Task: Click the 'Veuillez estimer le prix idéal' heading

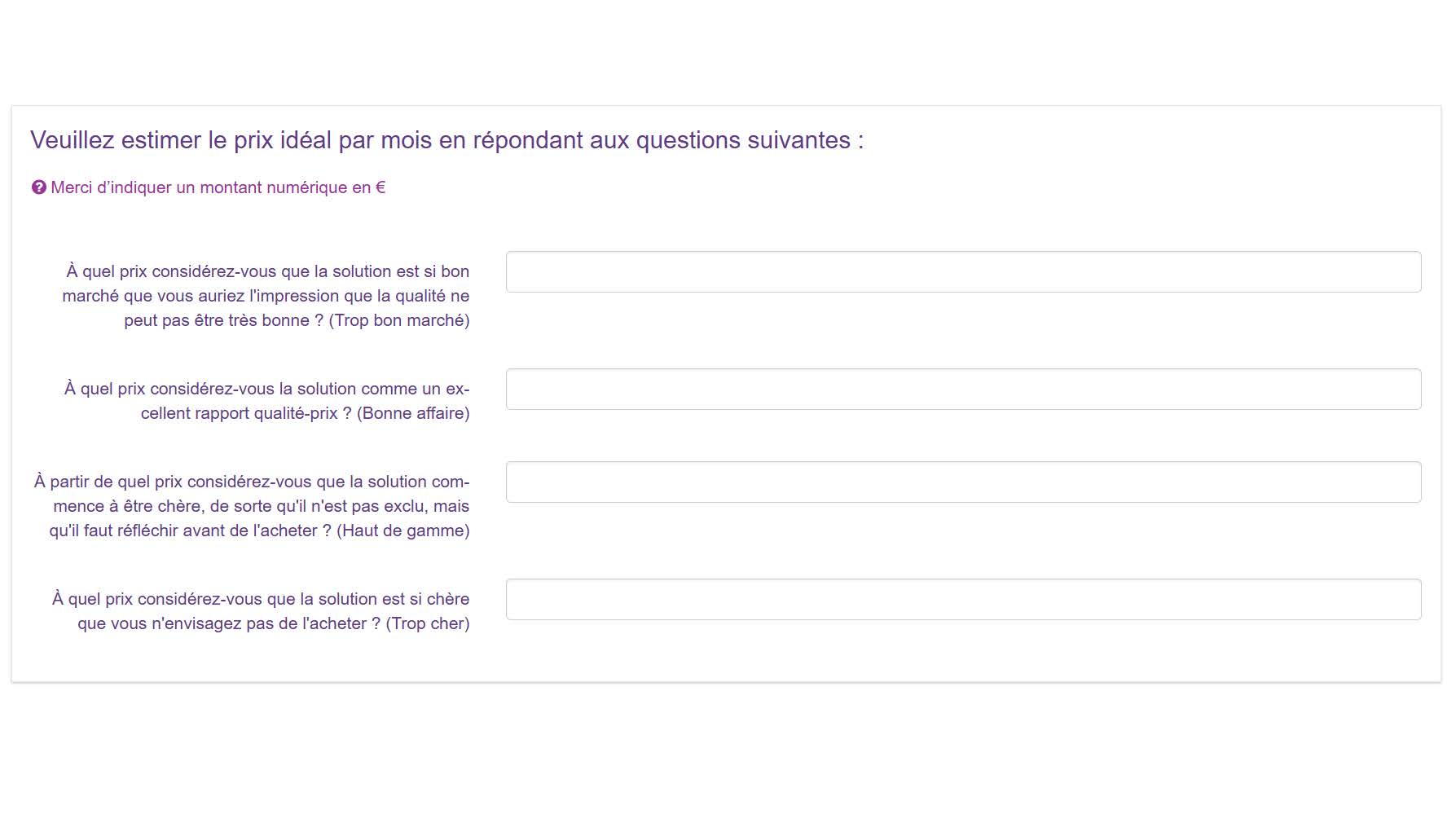Action: pos(446,140)
